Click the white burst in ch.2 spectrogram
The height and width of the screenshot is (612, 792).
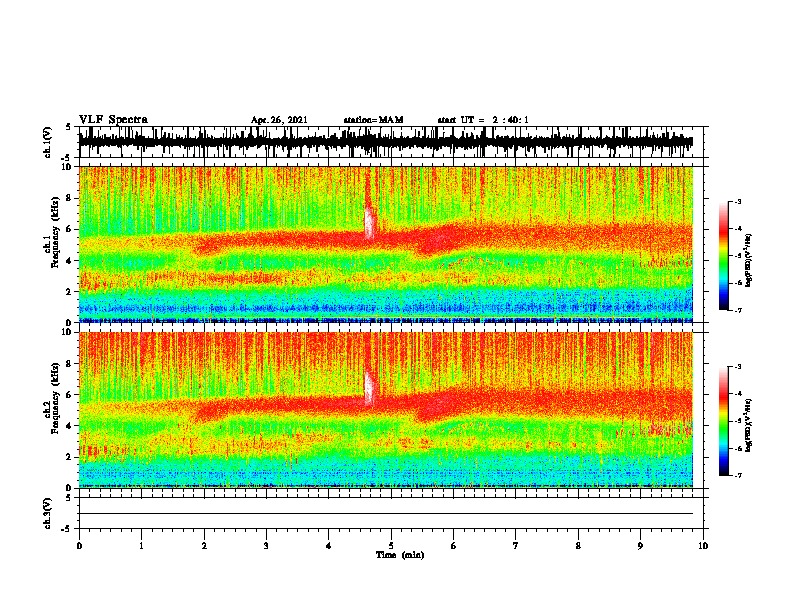pos(369,389)
